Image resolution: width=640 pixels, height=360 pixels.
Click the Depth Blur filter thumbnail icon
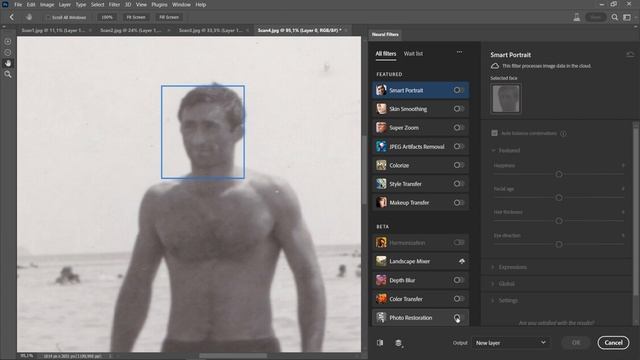click(x=381, y=280)
